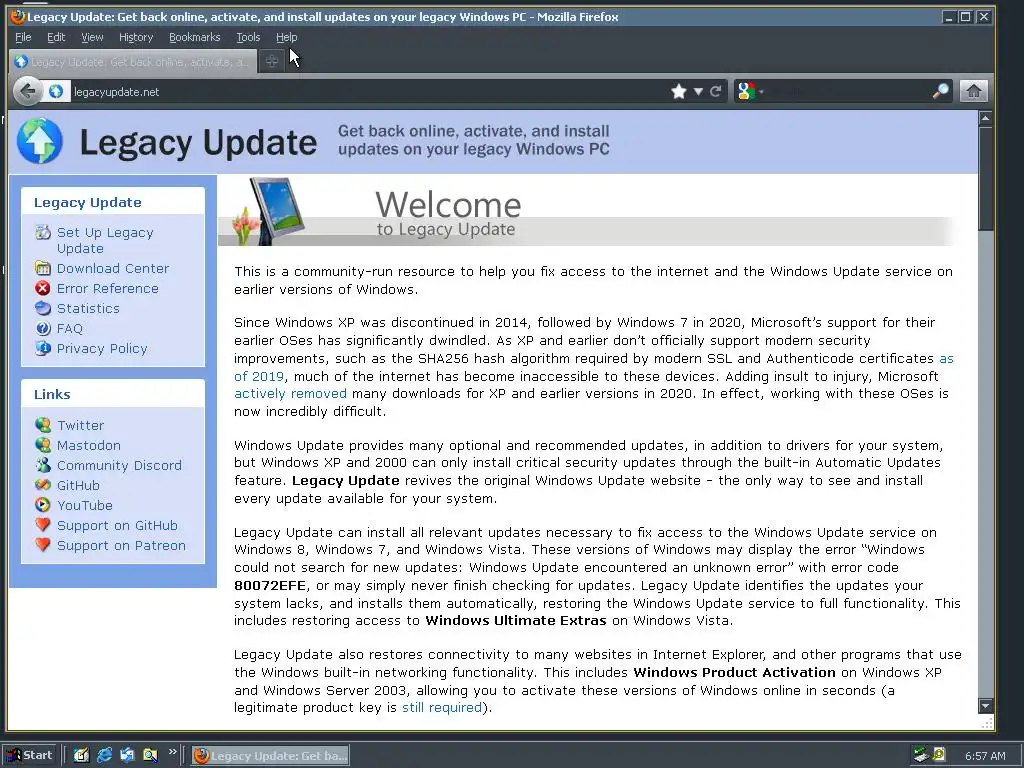Click the GitHub sidebar icon
1024x768 pixels.
[x=43, y=485]
